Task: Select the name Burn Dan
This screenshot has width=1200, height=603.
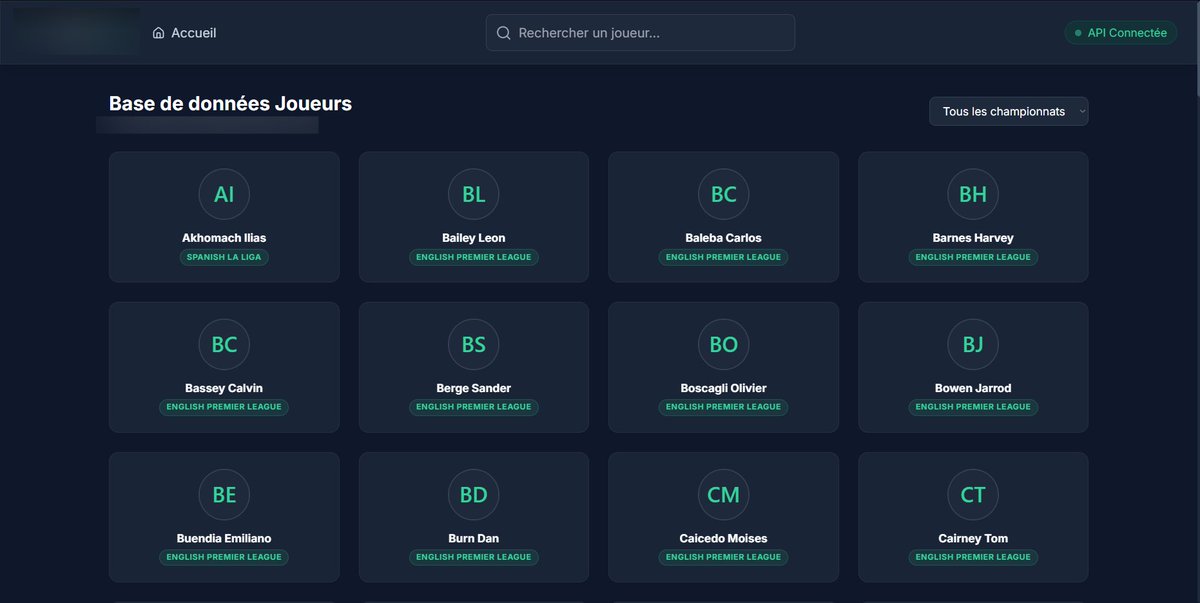Action: click(x=474, y=538)
